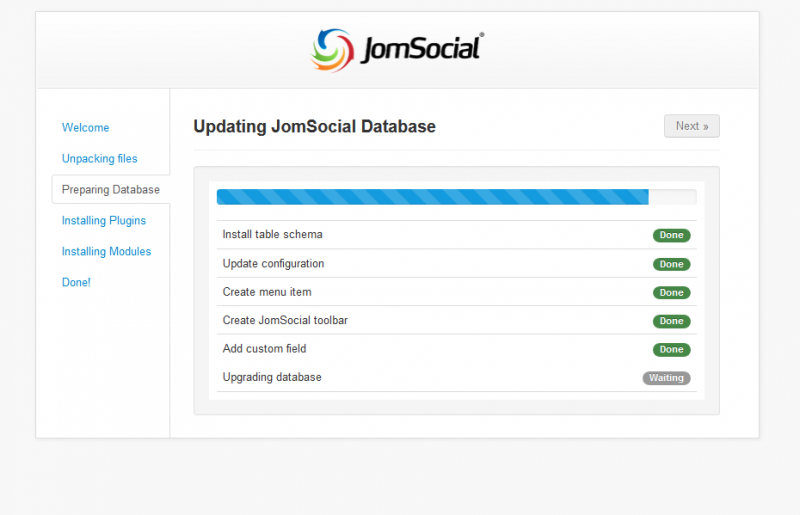The height and width of the screenshot is (515, 800).
Task: Open the Installing Plugins step
Action: pyautogui.click(x=104, y=220)
